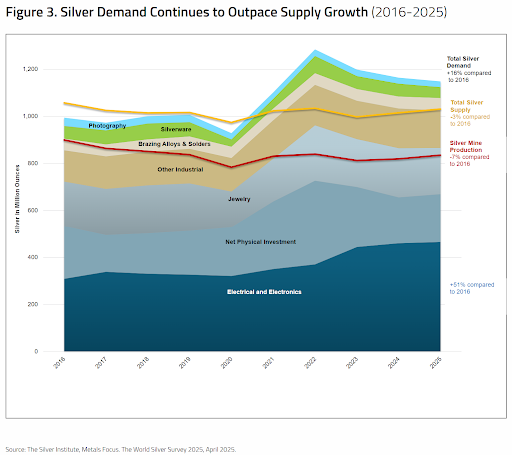Select the 600 y-axis tick label

pos(33,210)
